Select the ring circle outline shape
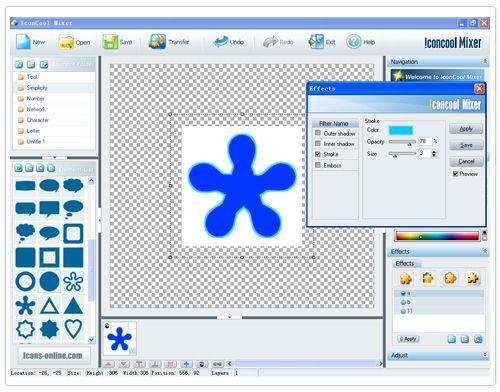Screen dimensions: 500x392 point(25,282)
